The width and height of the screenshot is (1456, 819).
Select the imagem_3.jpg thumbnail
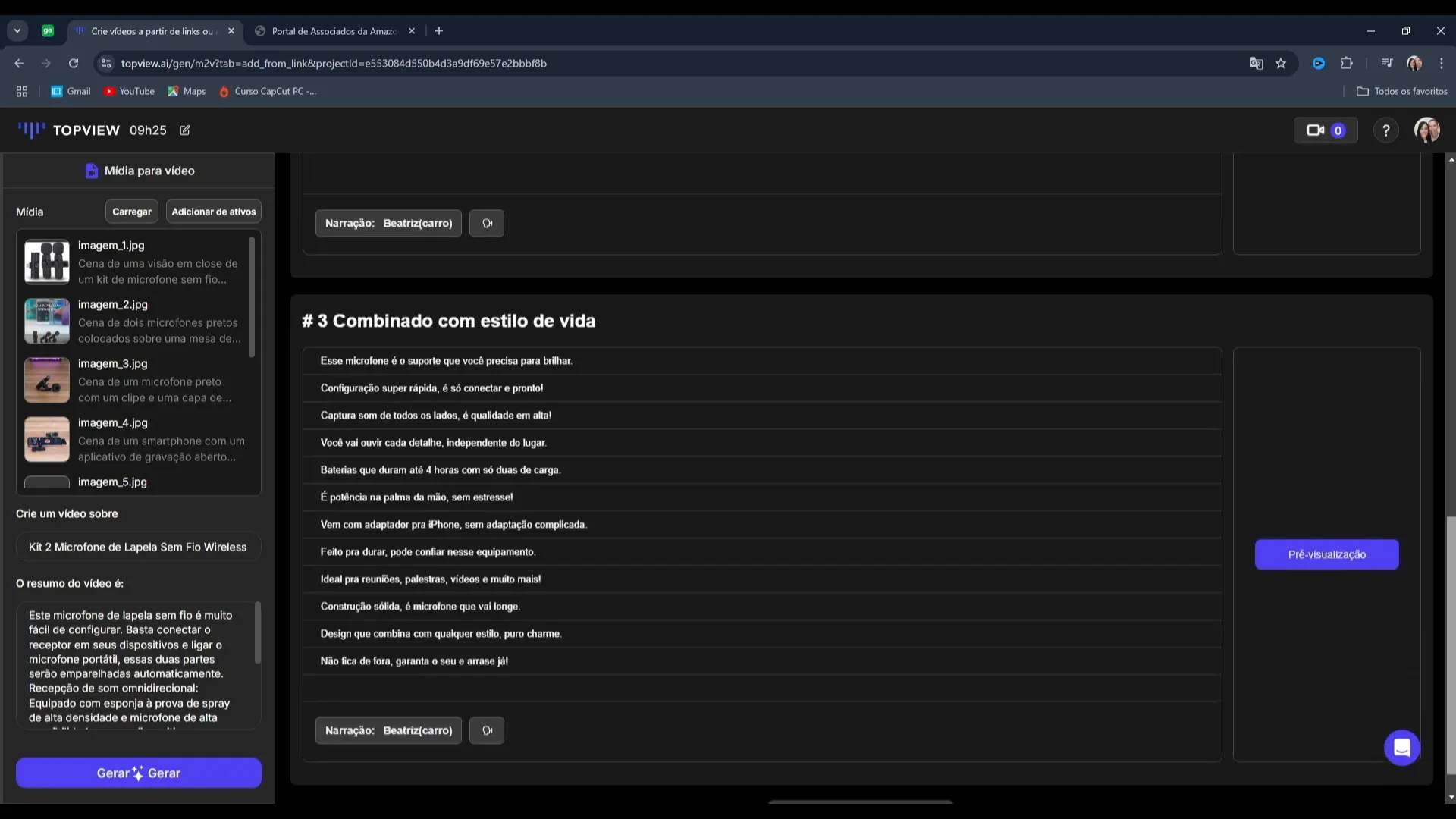(x=47, y=380)
